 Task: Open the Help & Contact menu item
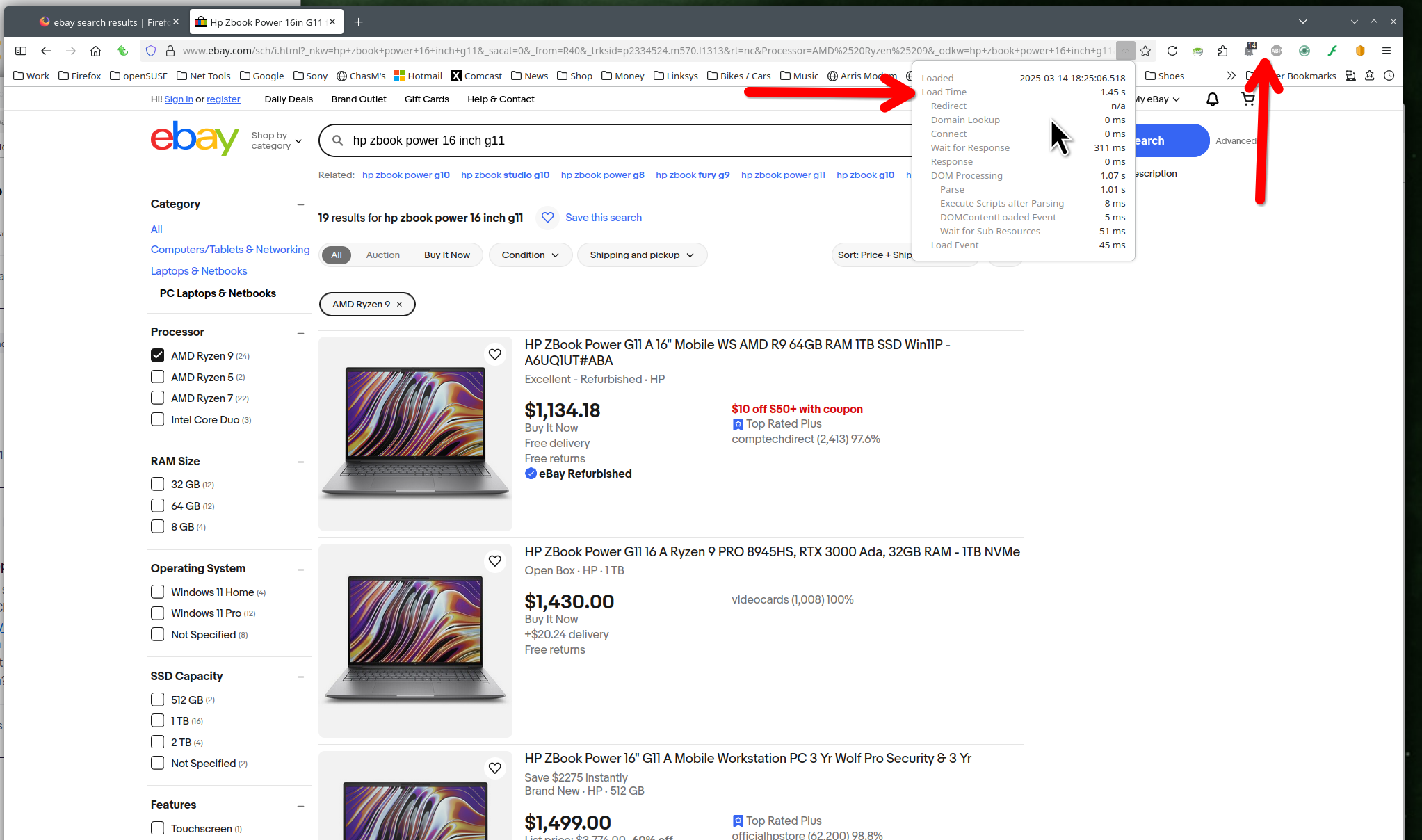coord(501,99)
